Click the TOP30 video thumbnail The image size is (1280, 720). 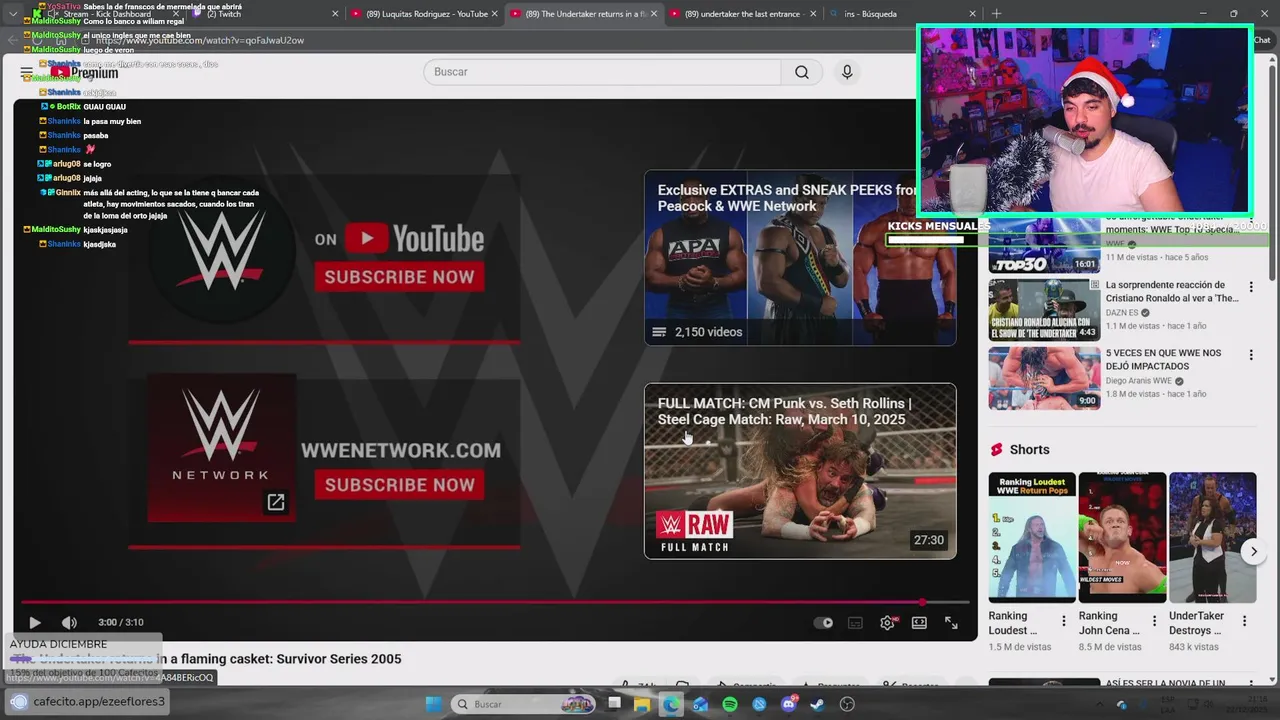(x=1044, y=245)
